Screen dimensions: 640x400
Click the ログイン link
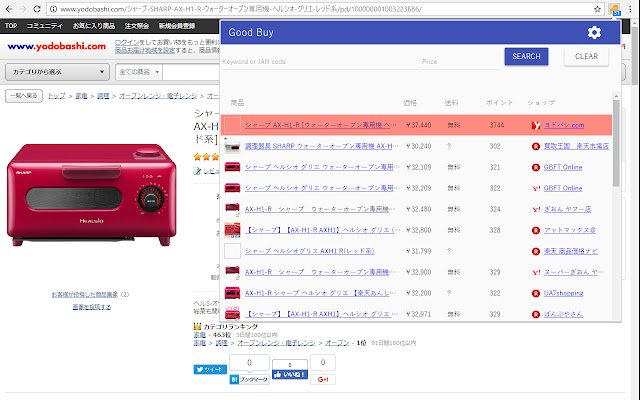127,42
